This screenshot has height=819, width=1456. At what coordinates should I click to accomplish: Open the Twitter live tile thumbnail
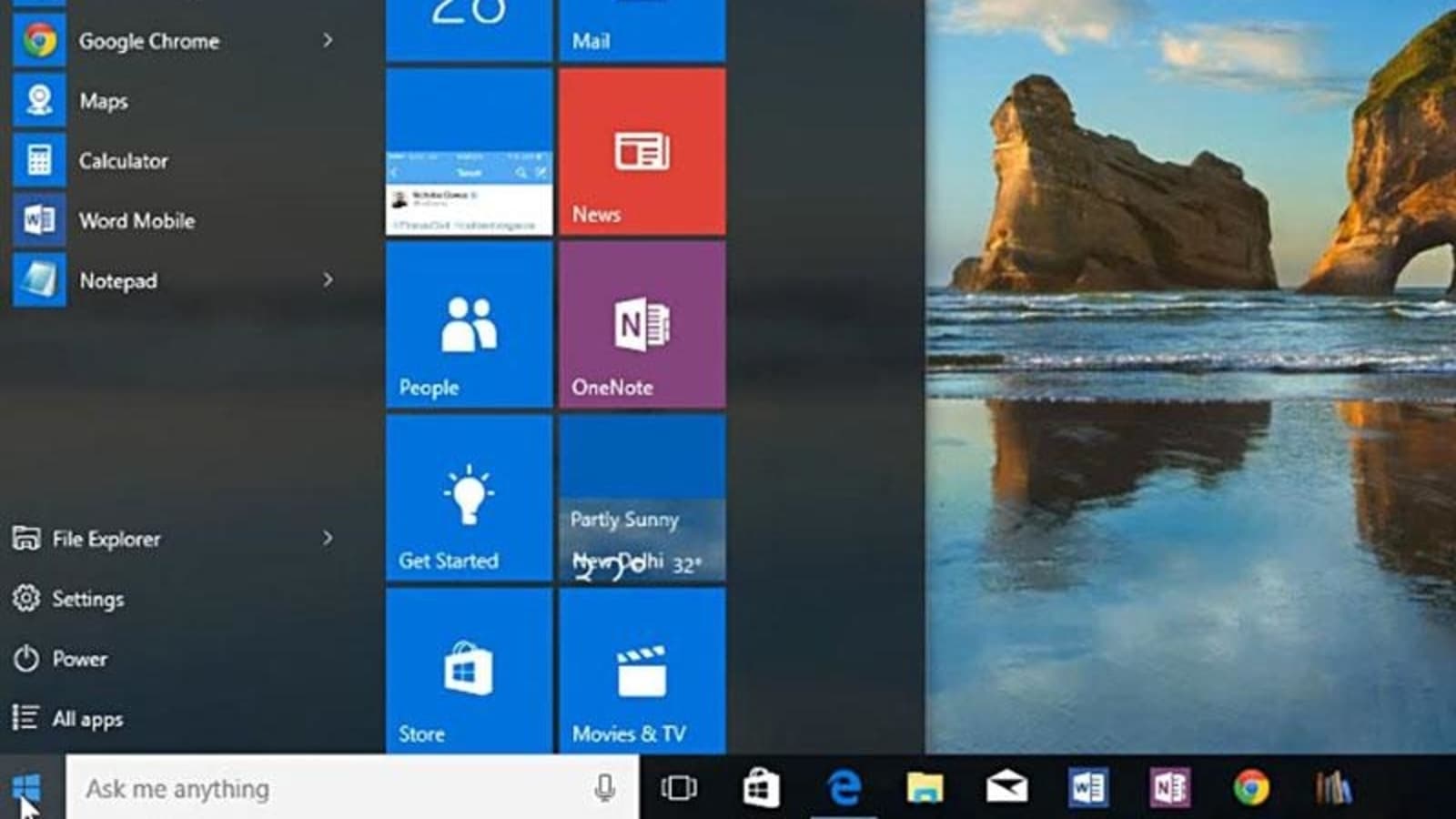pos(469,152)
